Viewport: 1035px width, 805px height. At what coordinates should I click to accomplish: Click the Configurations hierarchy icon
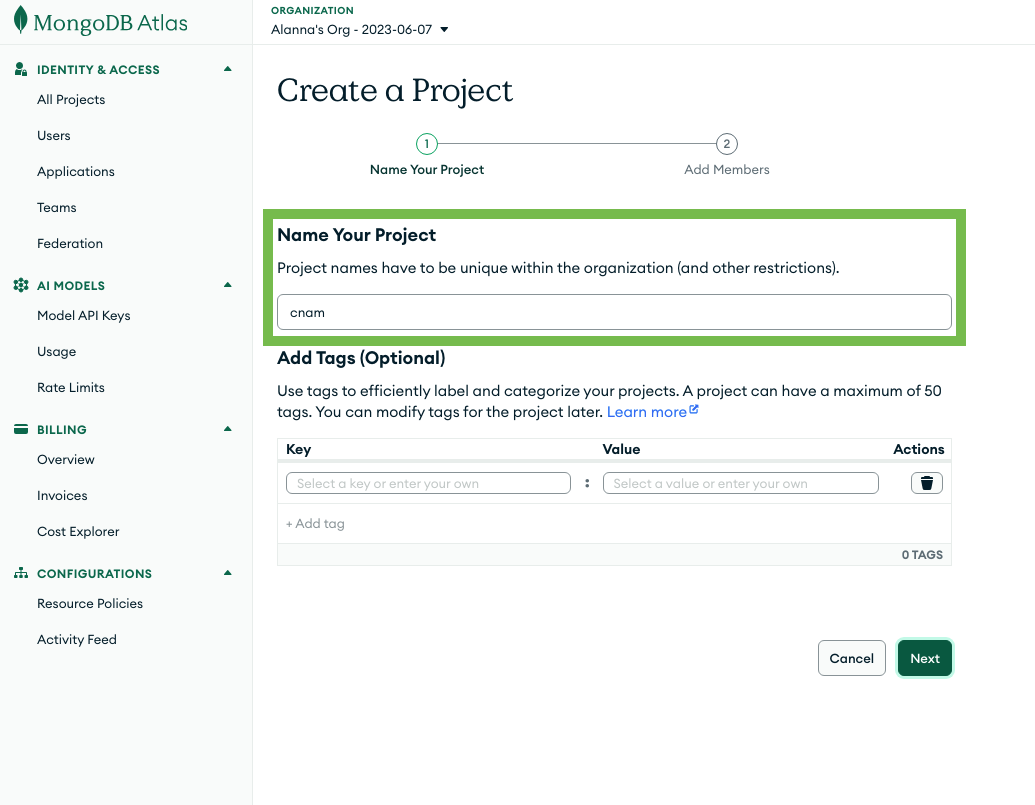point(21,574)
